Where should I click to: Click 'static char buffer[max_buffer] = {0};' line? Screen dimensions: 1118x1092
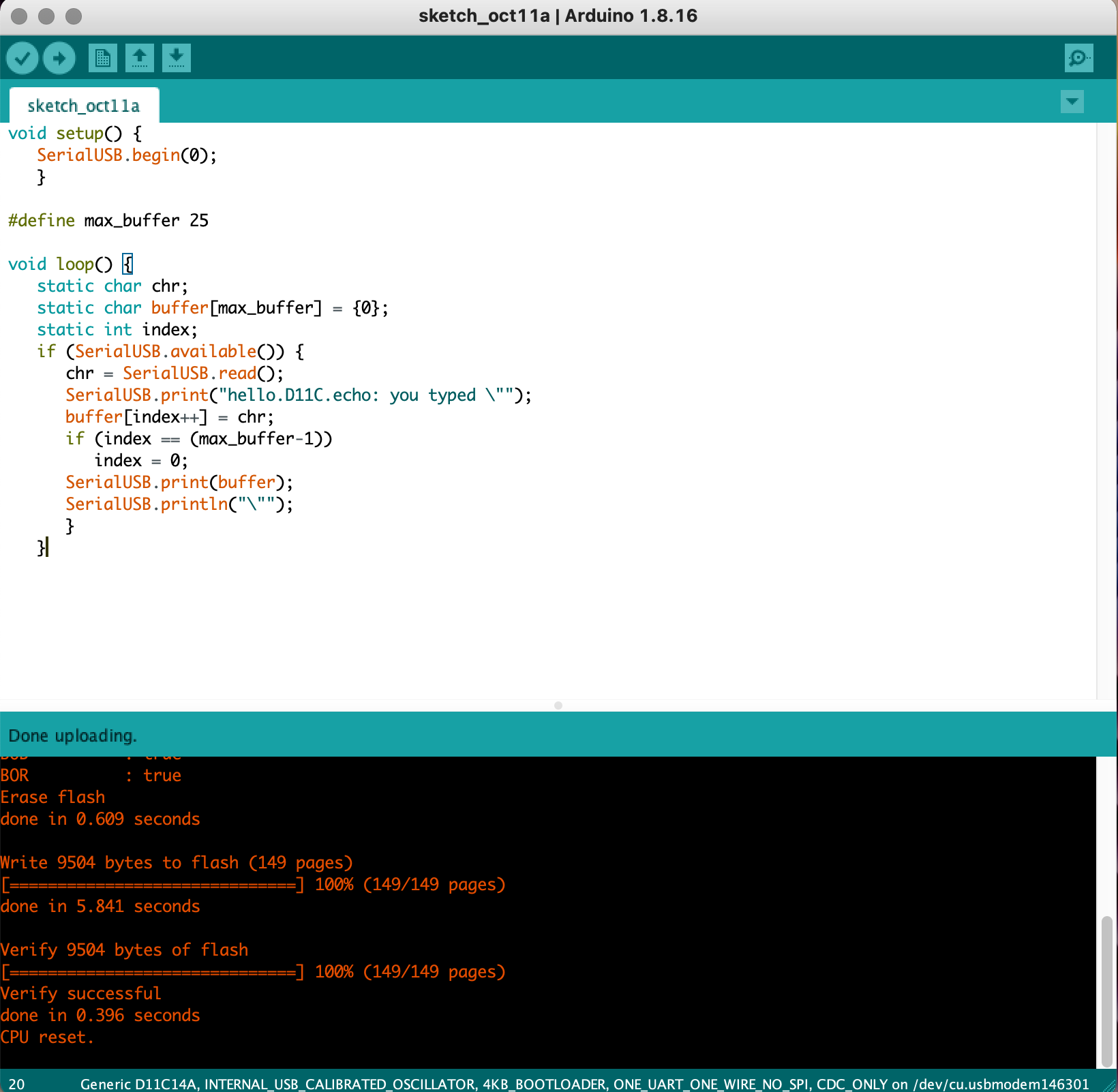coord(213,308)
